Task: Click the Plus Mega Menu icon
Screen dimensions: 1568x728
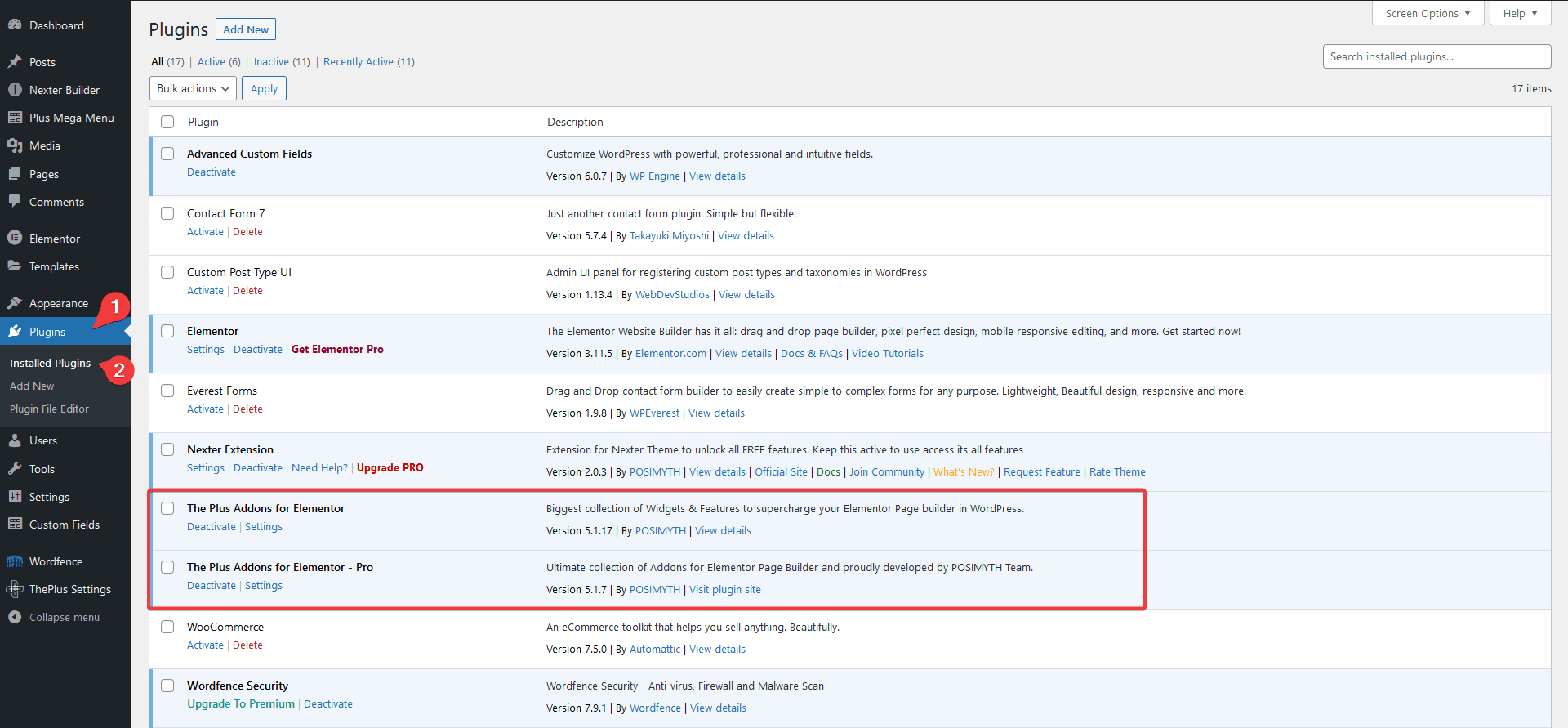Action: pyautogui.click(x=15, y=118)
